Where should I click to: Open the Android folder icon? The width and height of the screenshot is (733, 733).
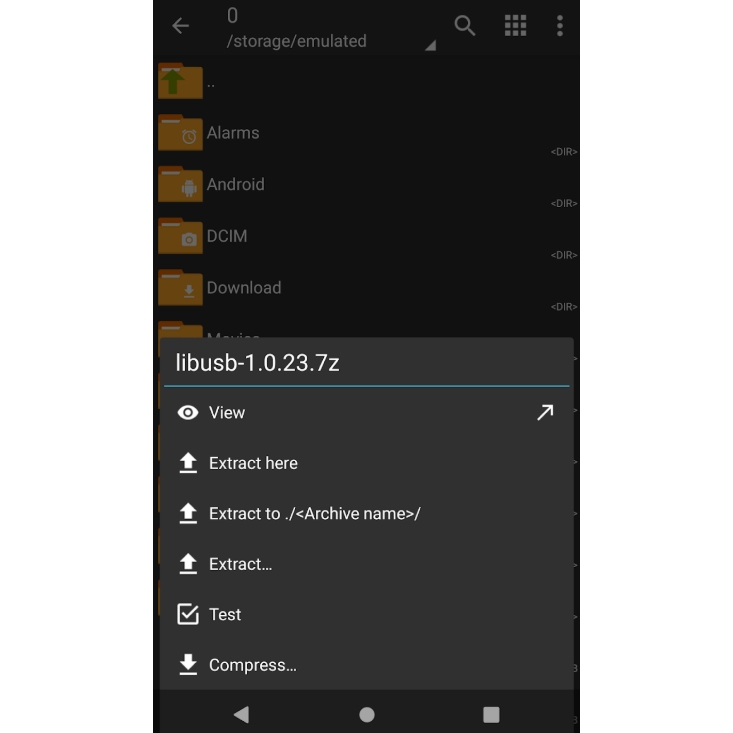point(180,184)
